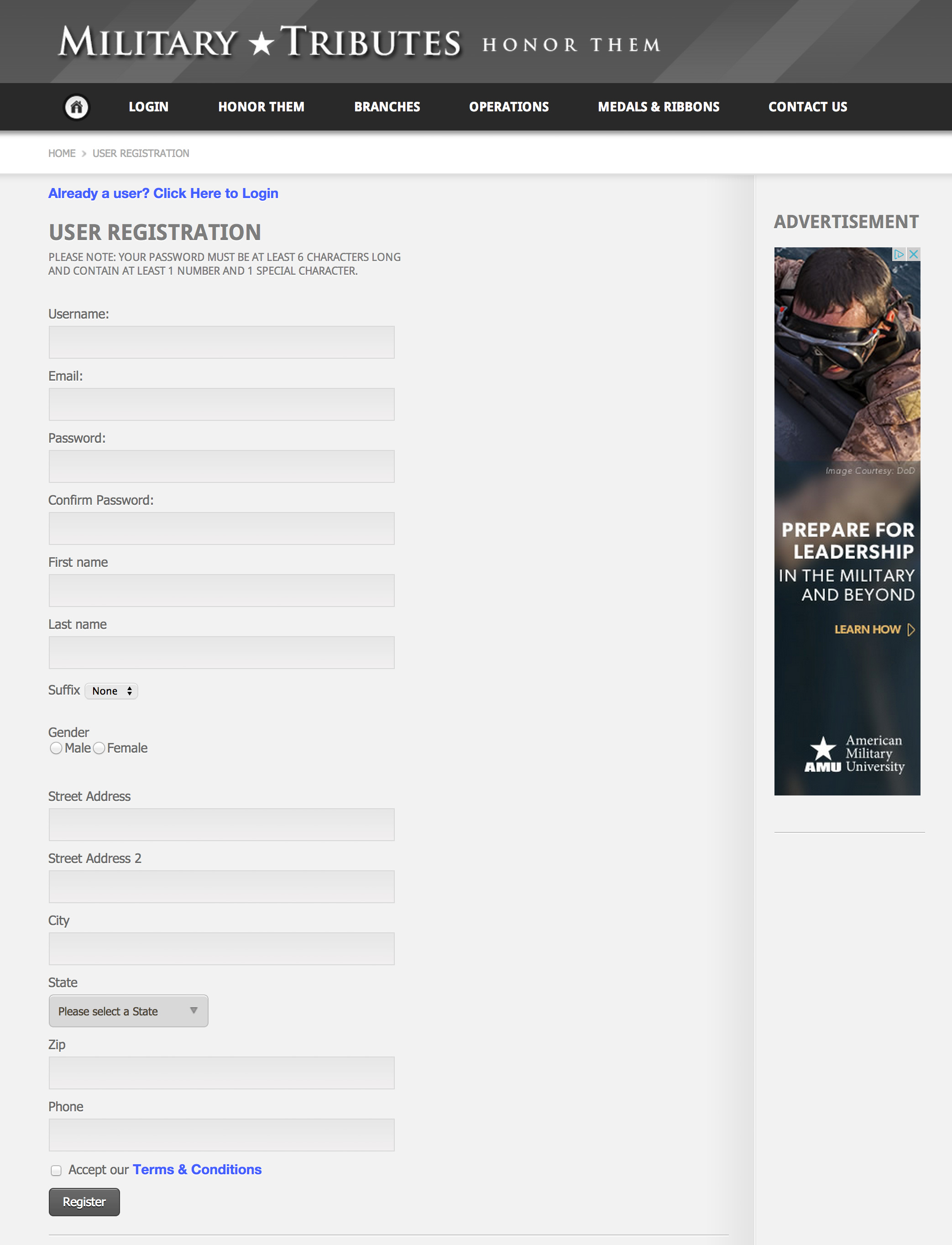
Task: Click the Gender label
Action: (68, 733)
